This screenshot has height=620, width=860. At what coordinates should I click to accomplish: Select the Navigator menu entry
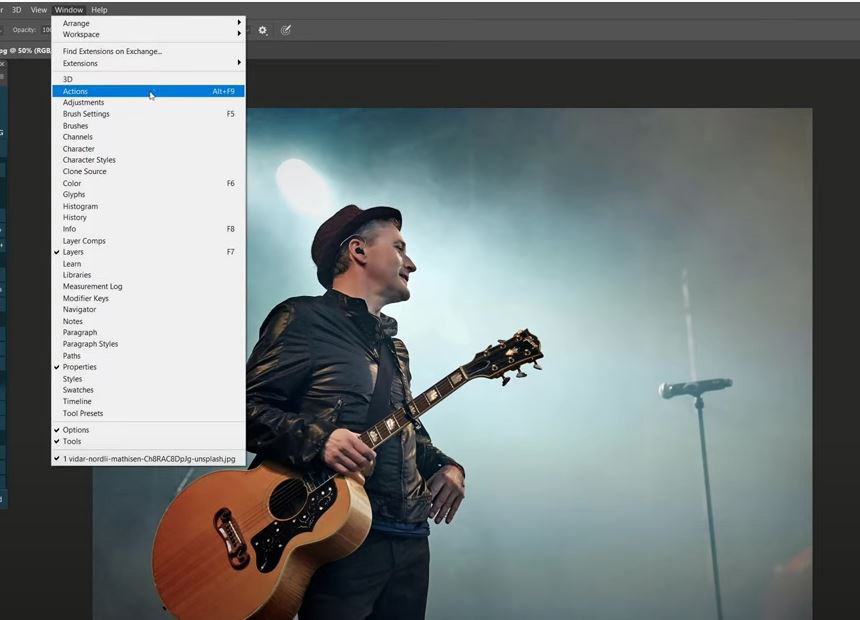coord(79,309)
